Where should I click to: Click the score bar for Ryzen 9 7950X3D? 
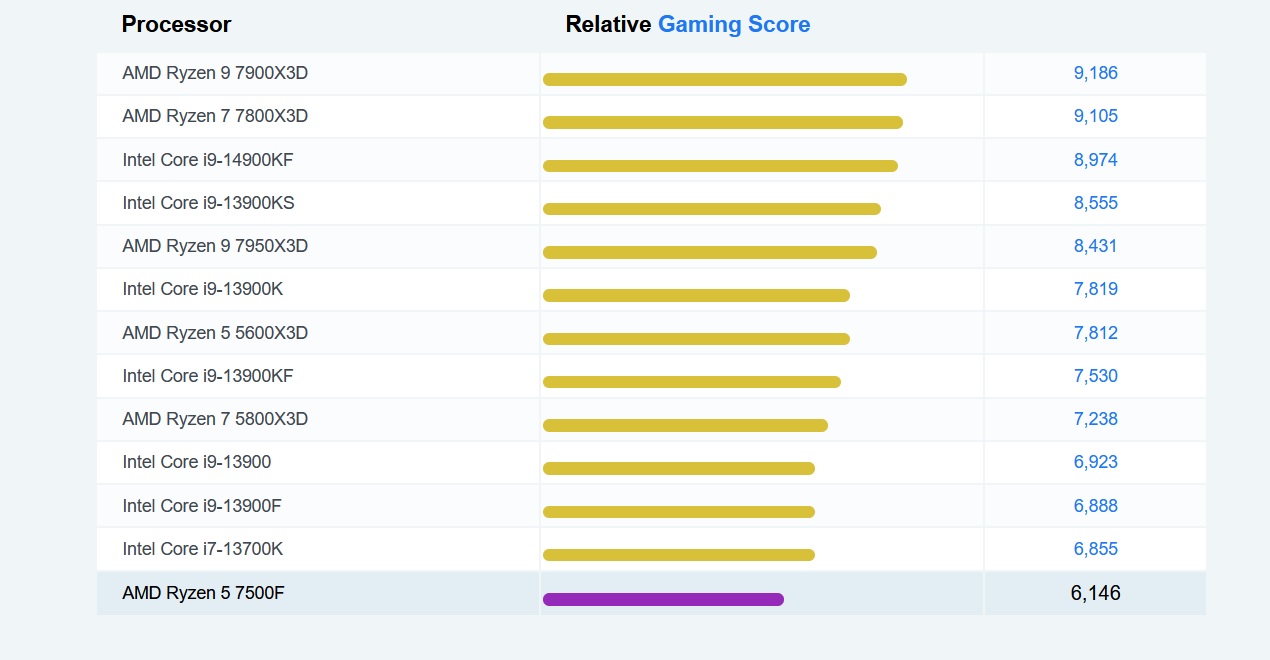[x=710, y=252]
